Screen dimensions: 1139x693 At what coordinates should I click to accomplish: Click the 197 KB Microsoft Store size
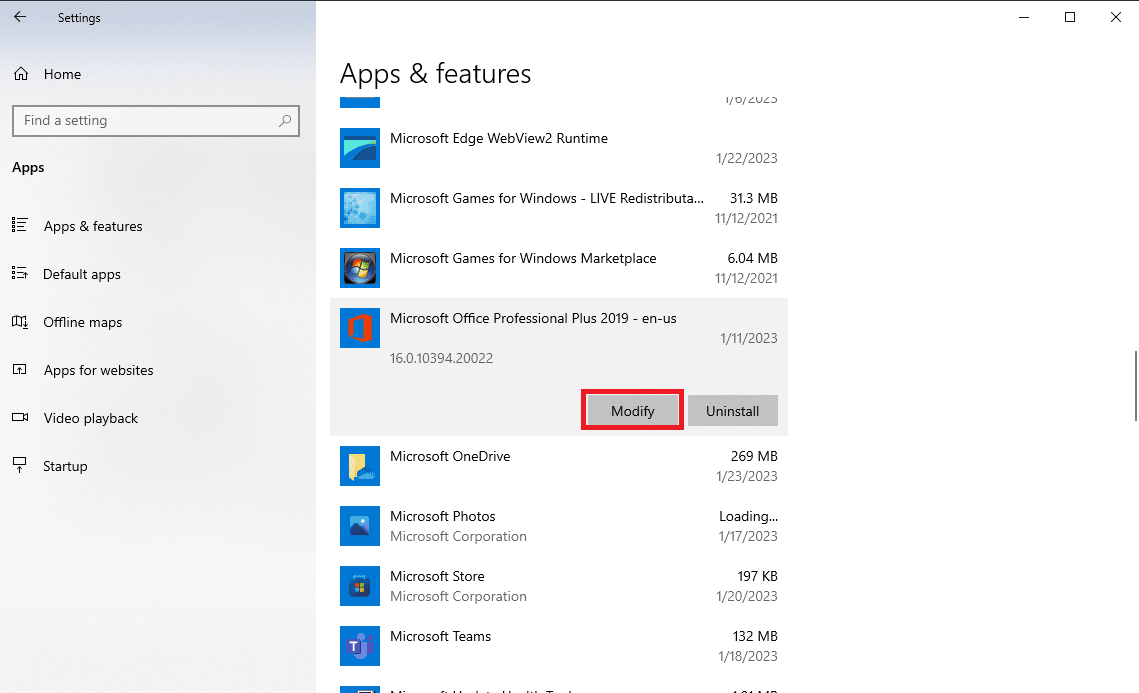tap(758, 576)
